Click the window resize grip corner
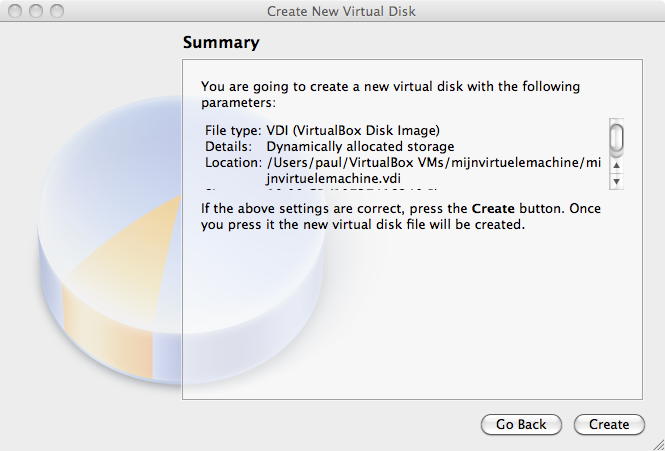Viewport: 665px width, 451px height. point(658,444)
